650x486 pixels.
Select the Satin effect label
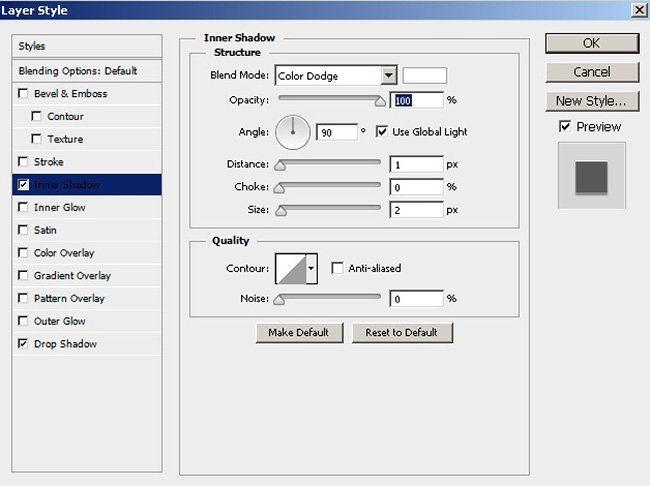pyautogui.click(x=45, y=230)
